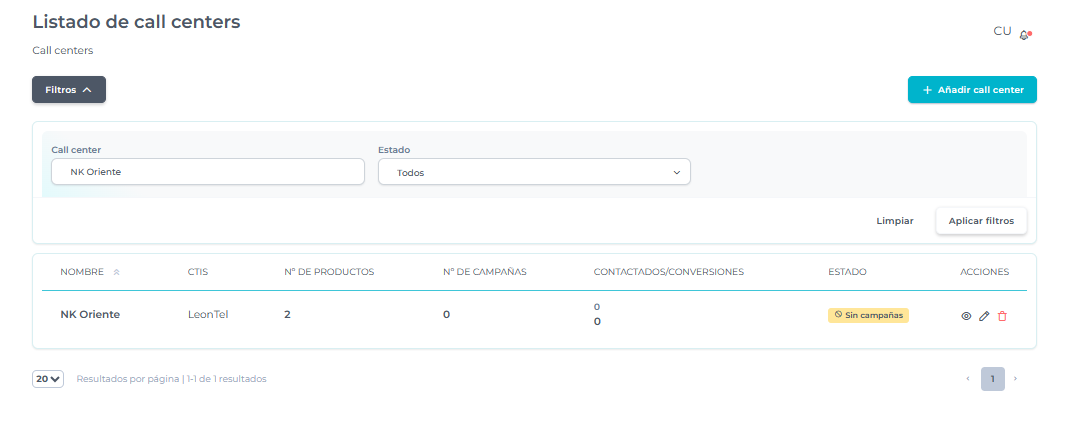Collapse the Filtros panel
This screenshot has width=1071, height=429.
[69, 90]
